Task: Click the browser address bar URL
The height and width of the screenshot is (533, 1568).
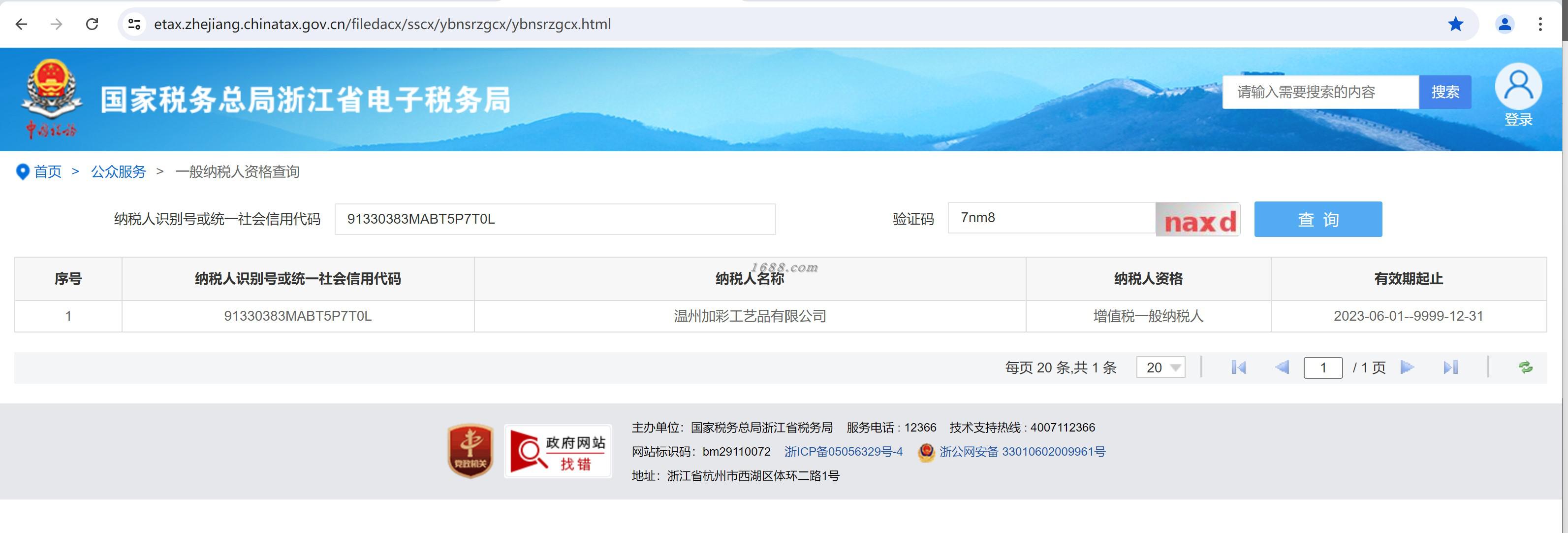Action: click(x=382, y=24)
